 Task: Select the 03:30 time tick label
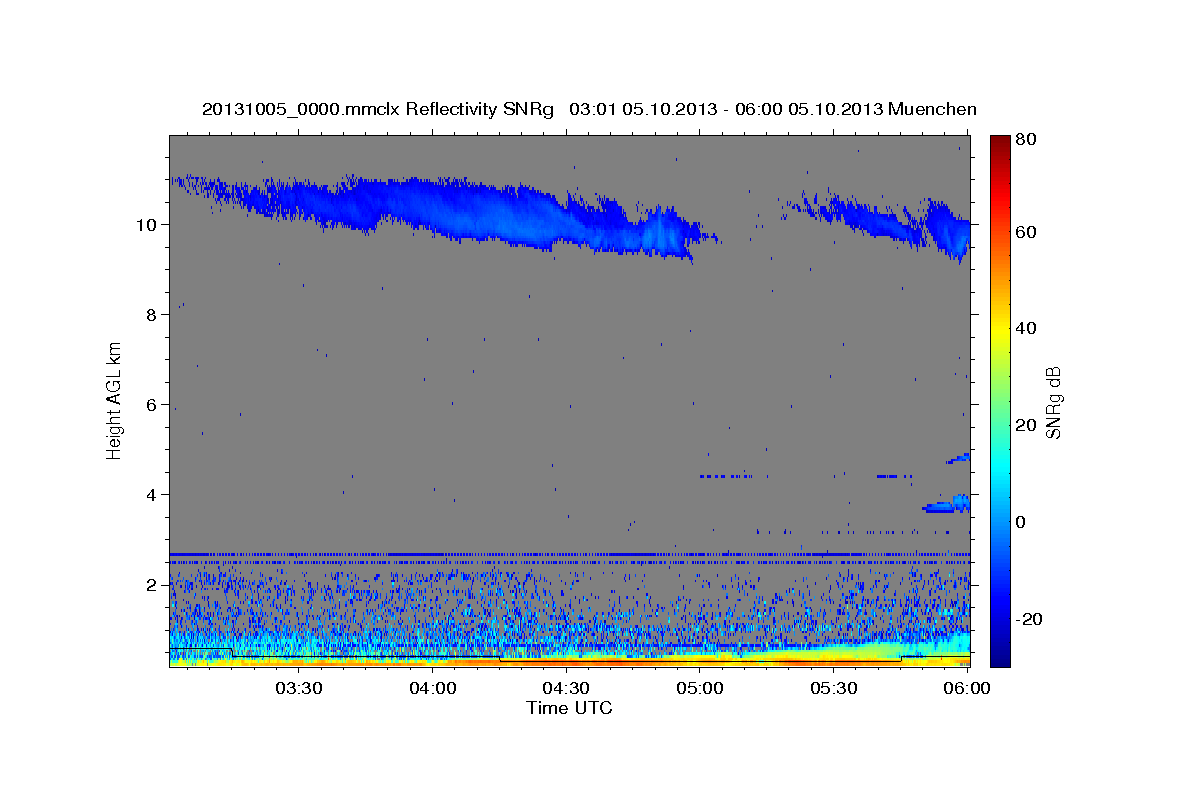pyautogui.click(x=297, y=689)
